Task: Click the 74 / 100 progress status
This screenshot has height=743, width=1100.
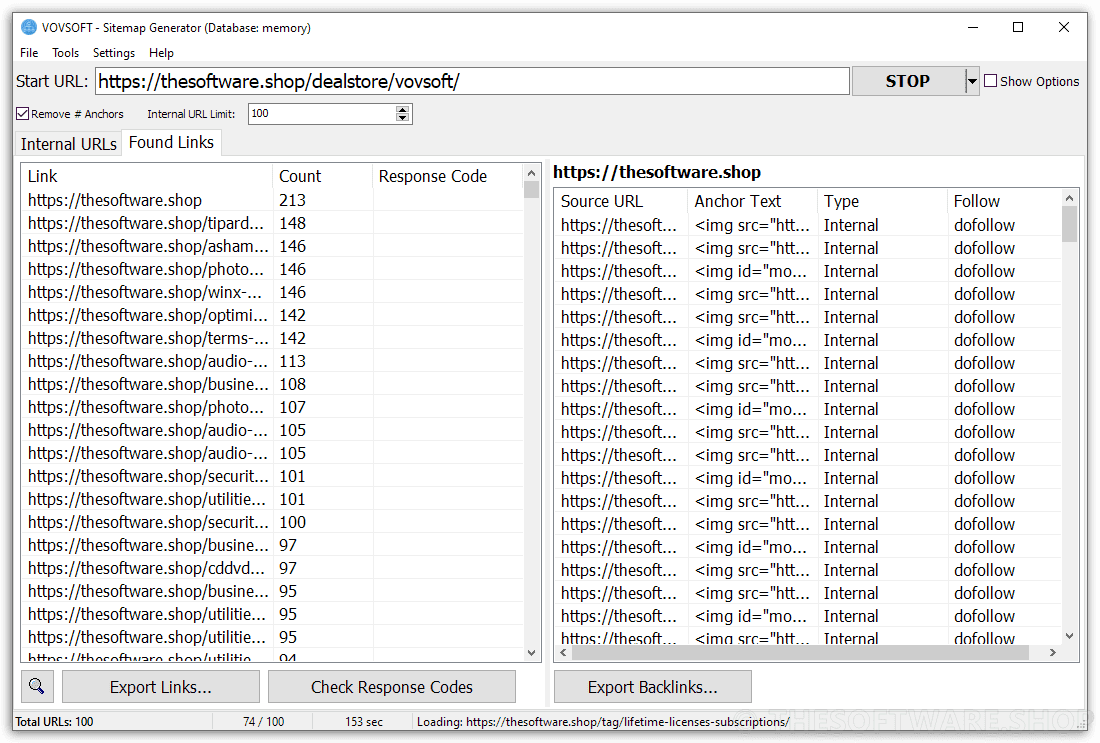Action: pyautogui.click(x=264, y=721)
